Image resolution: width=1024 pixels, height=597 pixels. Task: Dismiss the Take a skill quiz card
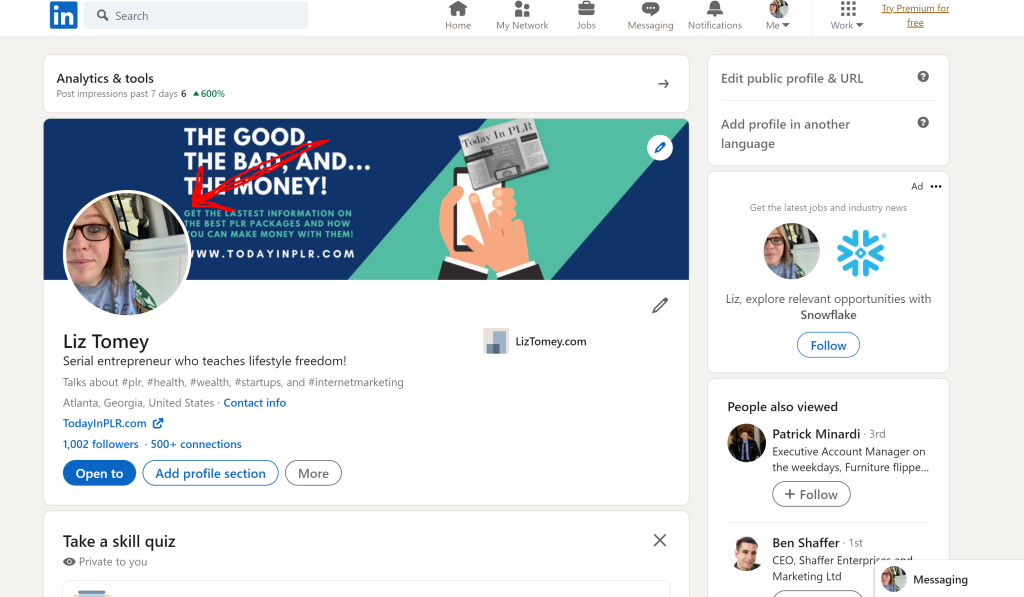pos(660,540)
